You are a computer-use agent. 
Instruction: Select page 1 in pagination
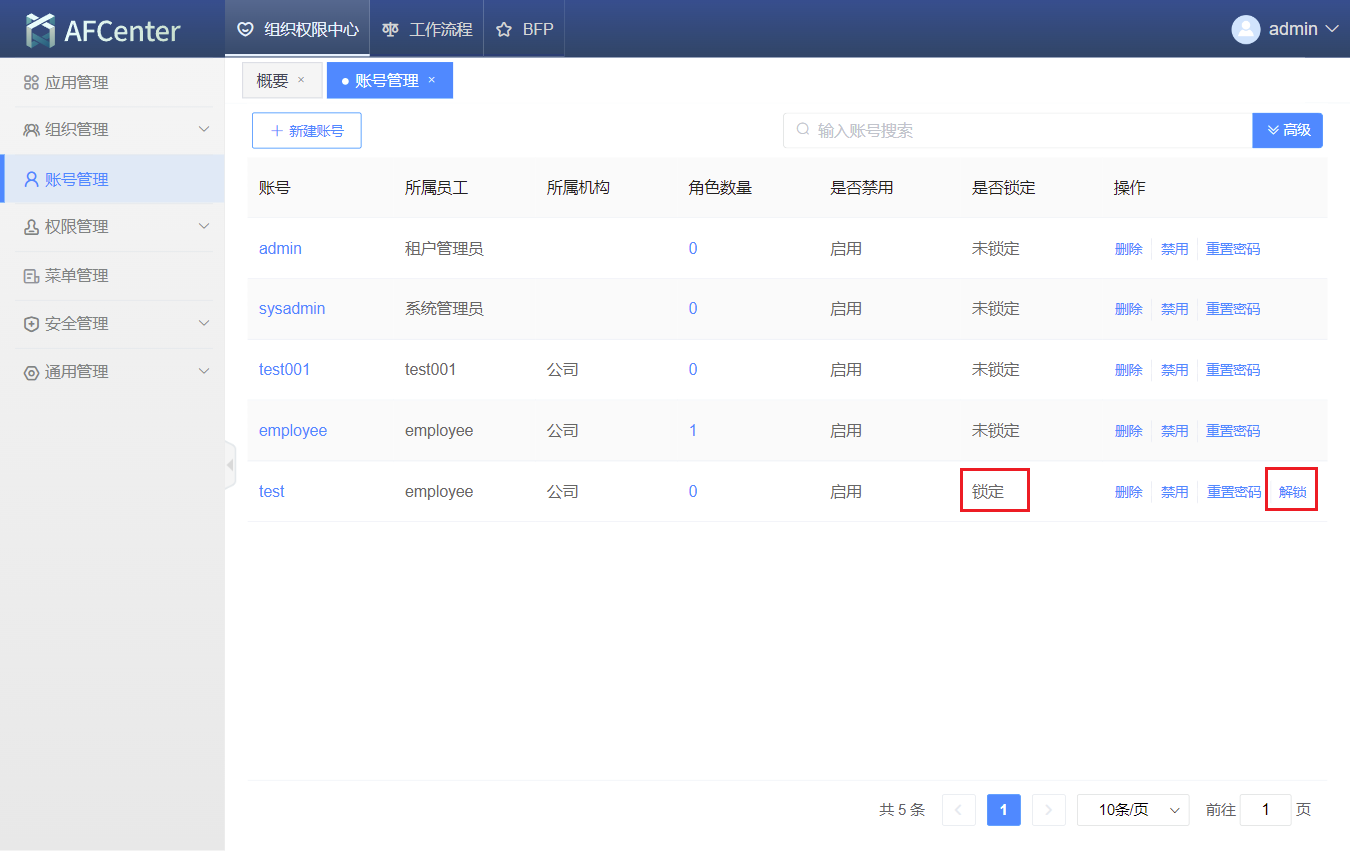point(1003,810)
